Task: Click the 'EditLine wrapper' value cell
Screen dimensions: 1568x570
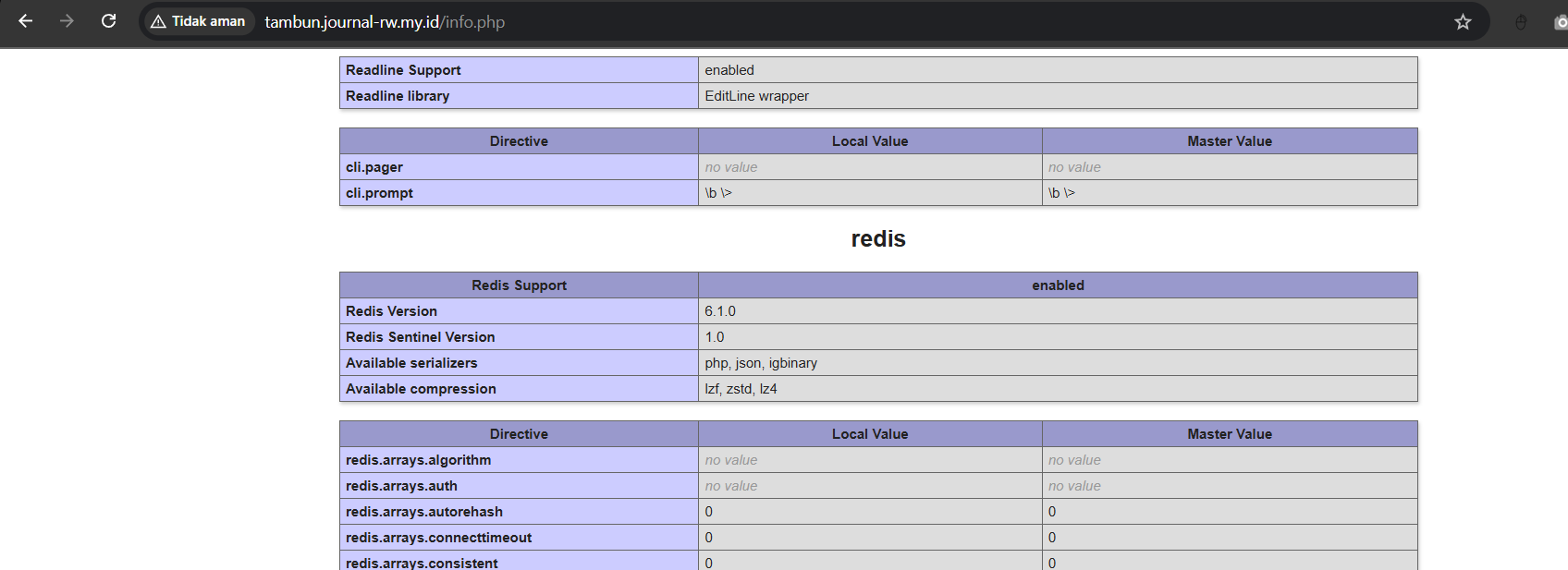Action: click(x=756, y=96)
